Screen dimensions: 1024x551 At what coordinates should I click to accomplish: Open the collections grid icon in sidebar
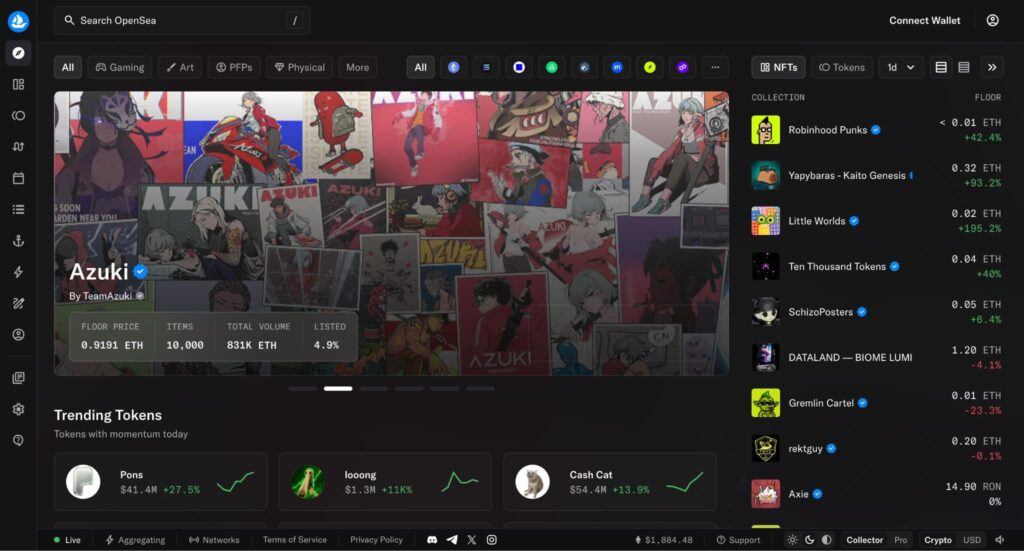(x=18, y=84)
